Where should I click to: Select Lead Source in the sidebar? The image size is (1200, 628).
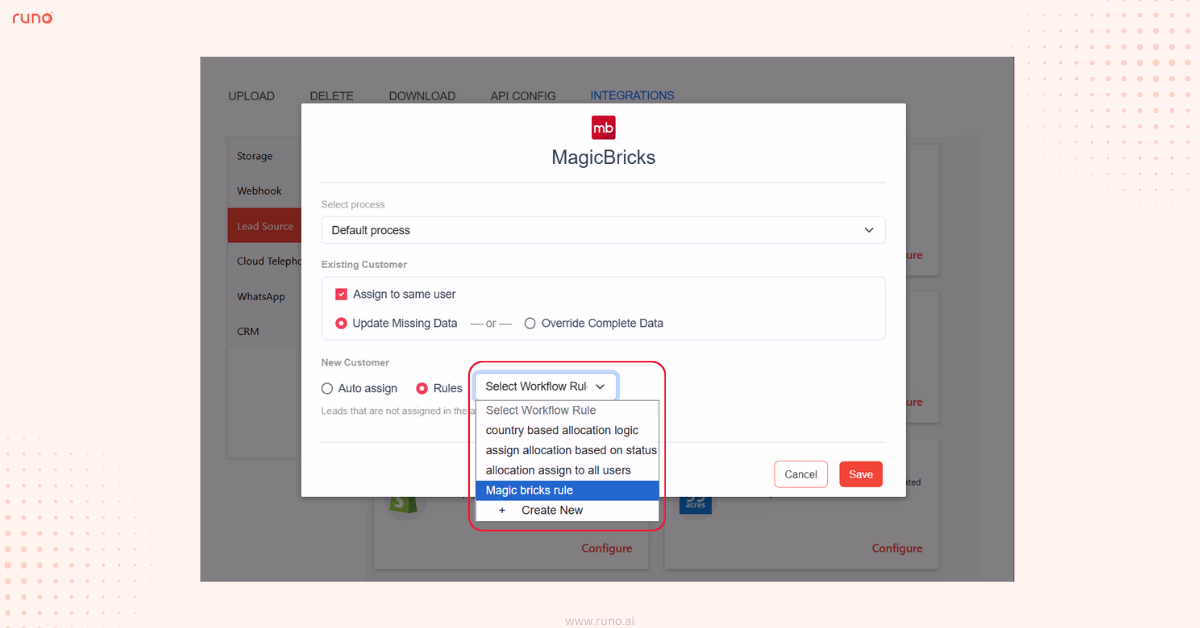264,225
